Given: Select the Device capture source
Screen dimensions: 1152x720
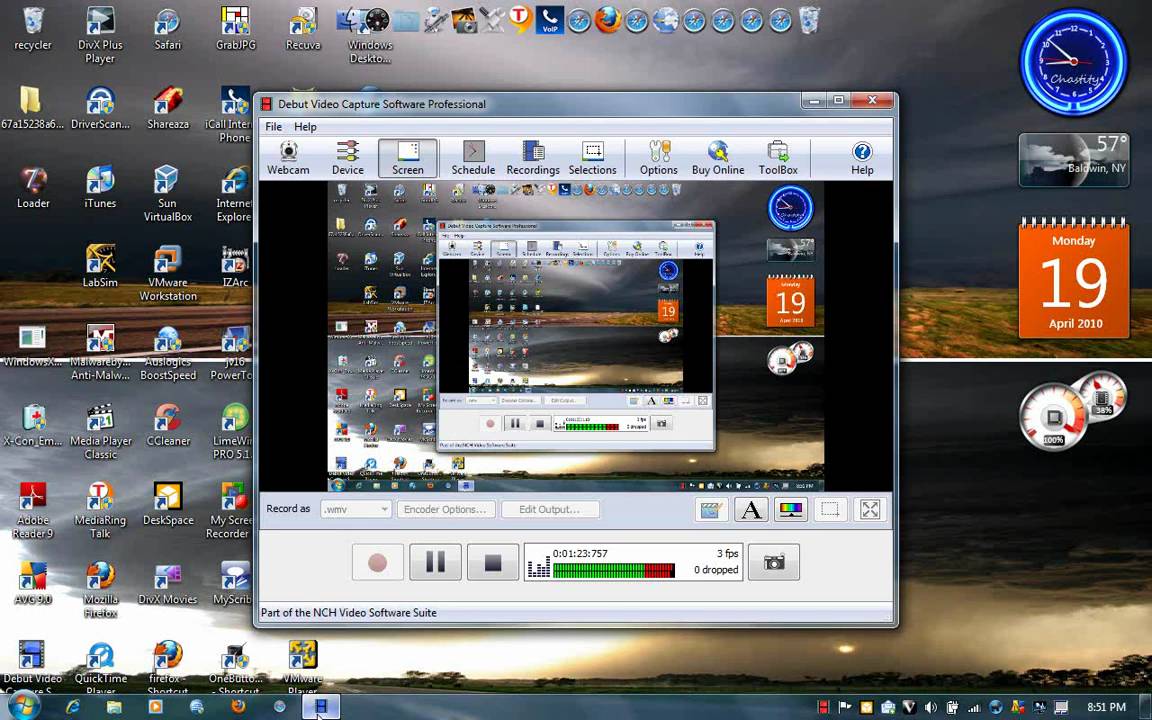Looking at the screenshot, I should pos(348,158).
